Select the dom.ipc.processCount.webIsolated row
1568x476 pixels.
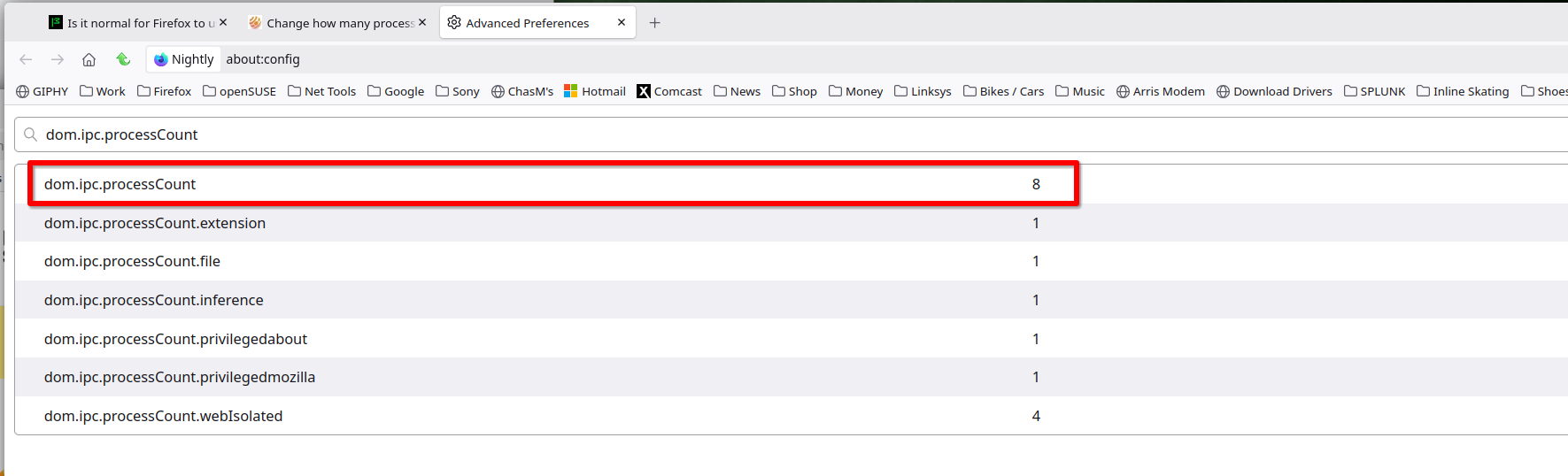coord(791,416)
